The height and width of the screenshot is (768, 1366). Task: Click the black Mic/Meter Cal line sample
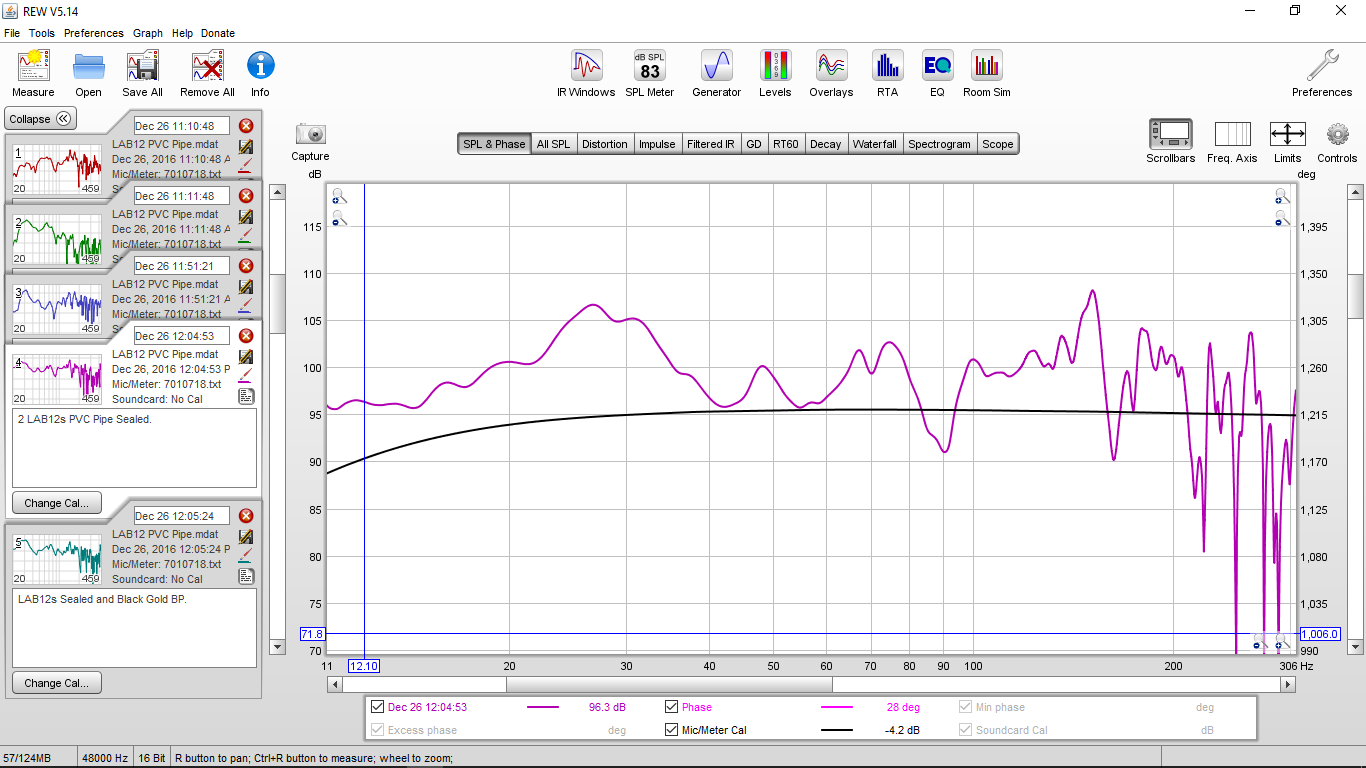pyautogui.click(x=837, y=730)
